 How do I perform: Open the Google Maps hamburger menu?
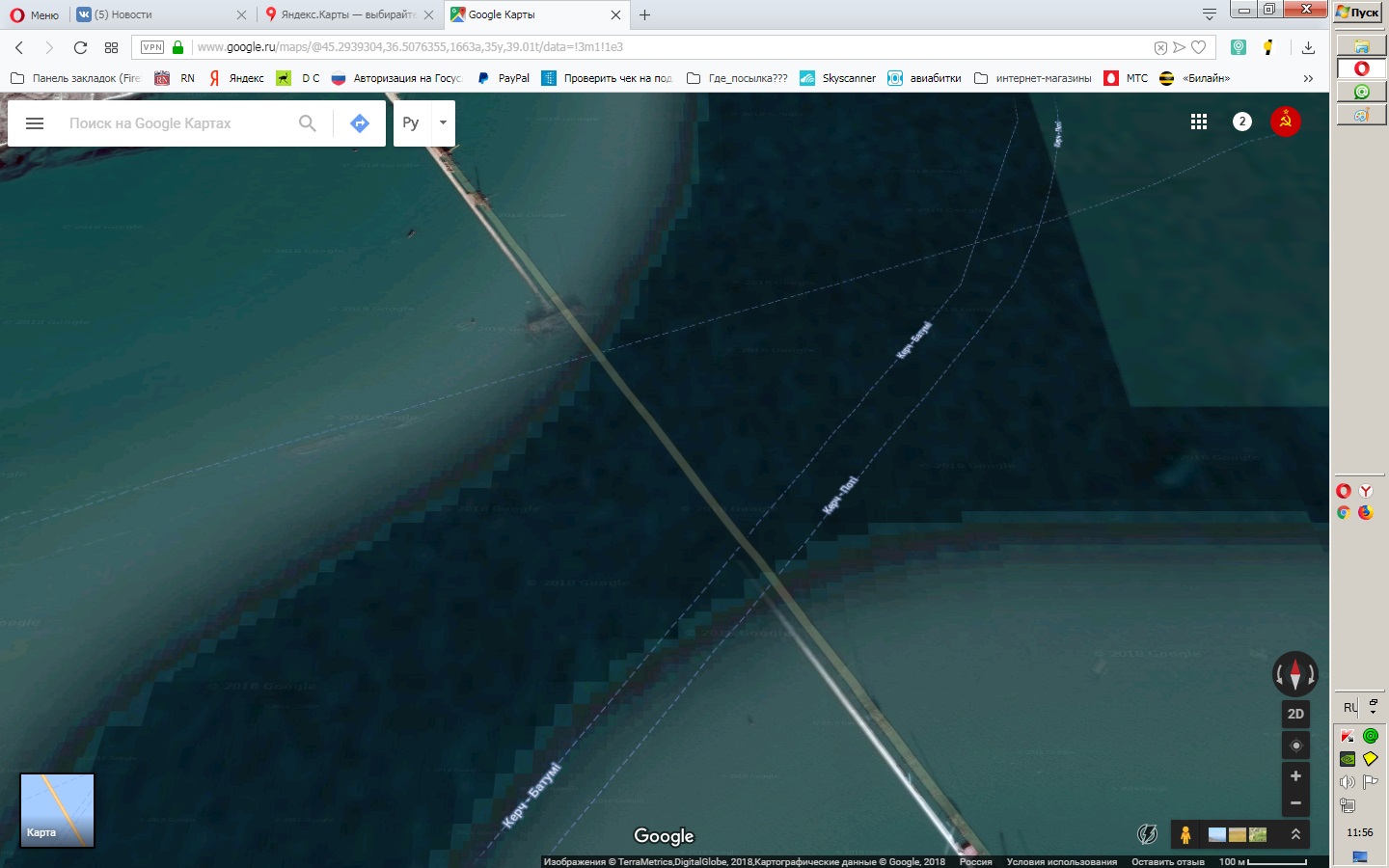tap(35, 123)
